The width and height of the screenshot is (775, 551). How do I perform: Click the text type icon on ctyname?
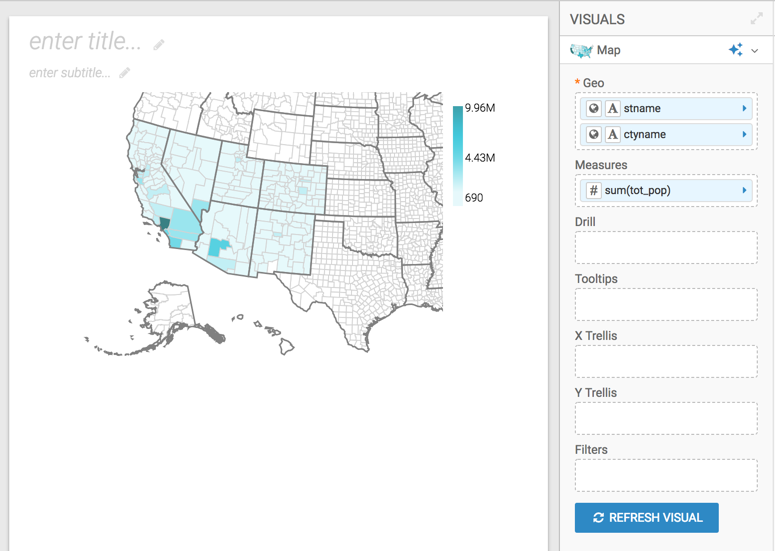(x=612, y=134)
